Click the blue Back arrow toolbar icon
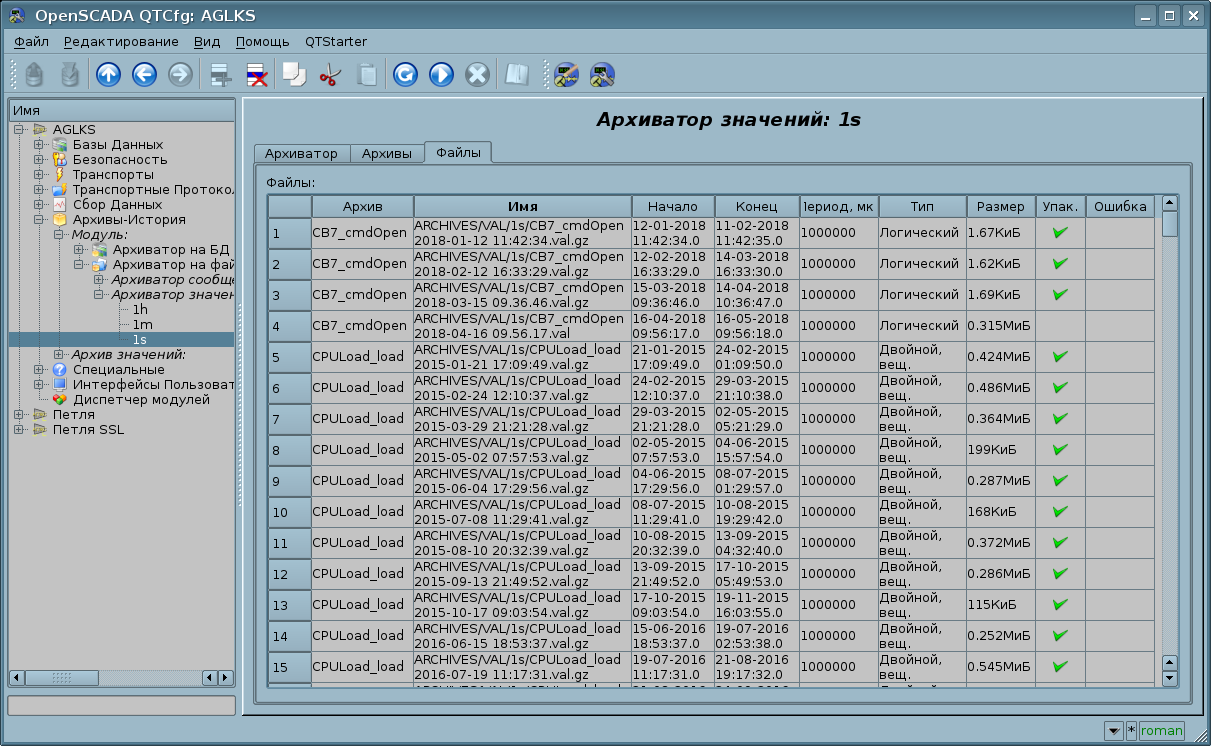This screenshot has width=1211, height=746. coord(144,75)
